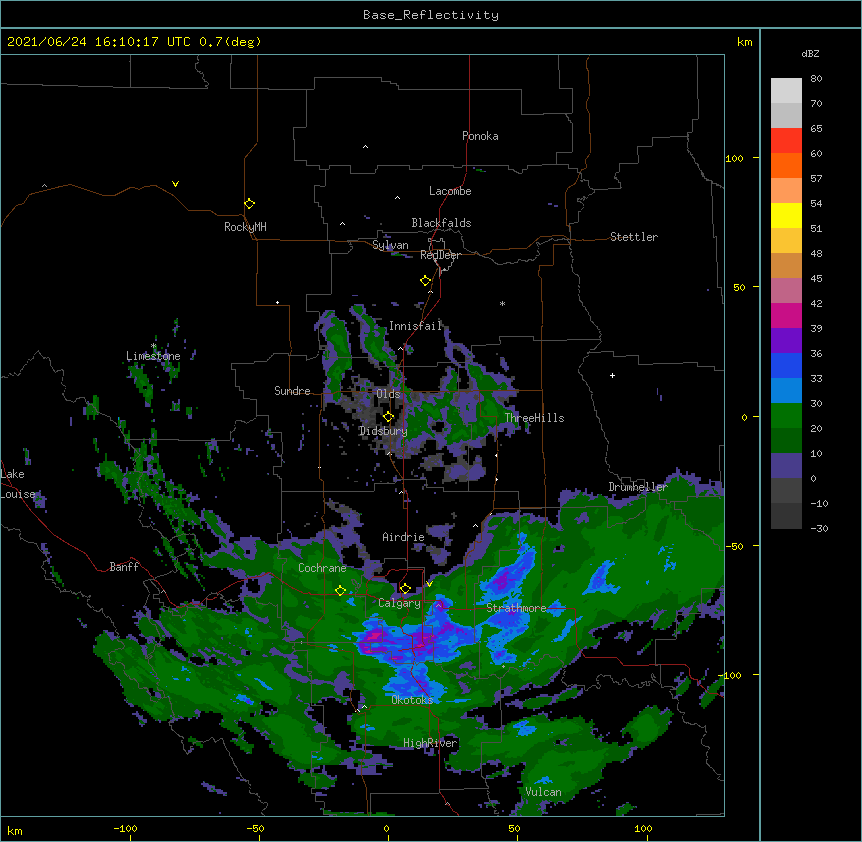Click the red 65–60 dBZ legend swatch
Image resolution: width=862 pixels, height=842 pixels.
[x=786, y=141]
